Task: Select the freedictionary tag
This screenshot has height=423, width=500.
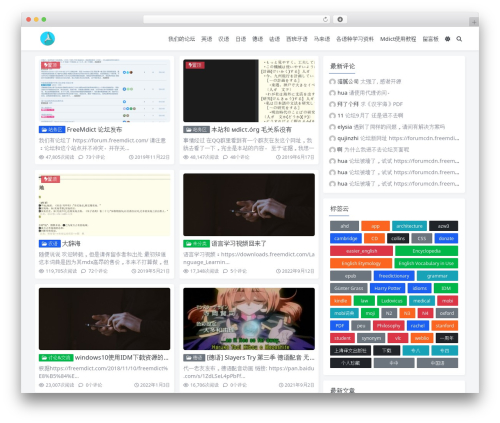Action: [x=394, y=276]
